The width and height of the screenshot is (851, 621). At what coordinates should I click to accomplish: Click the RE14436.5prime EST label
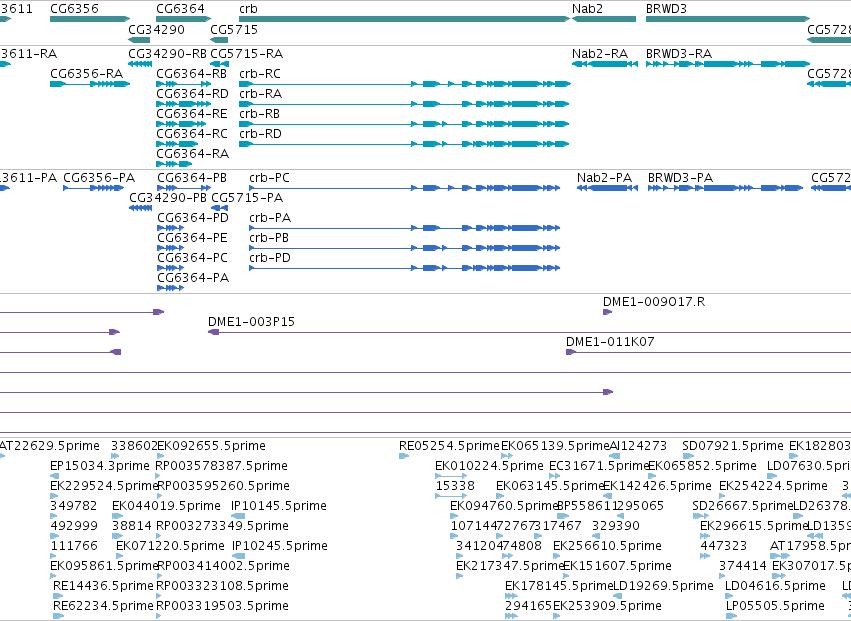103,585
